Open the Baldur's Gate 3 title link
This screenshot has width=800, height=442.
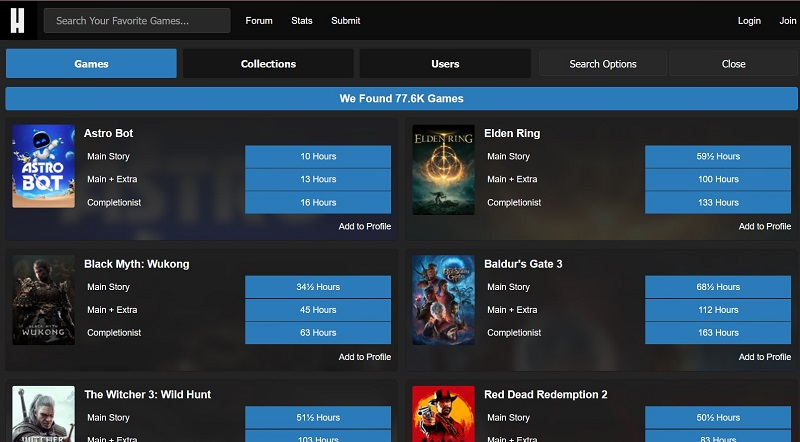(x=523, y=264)
